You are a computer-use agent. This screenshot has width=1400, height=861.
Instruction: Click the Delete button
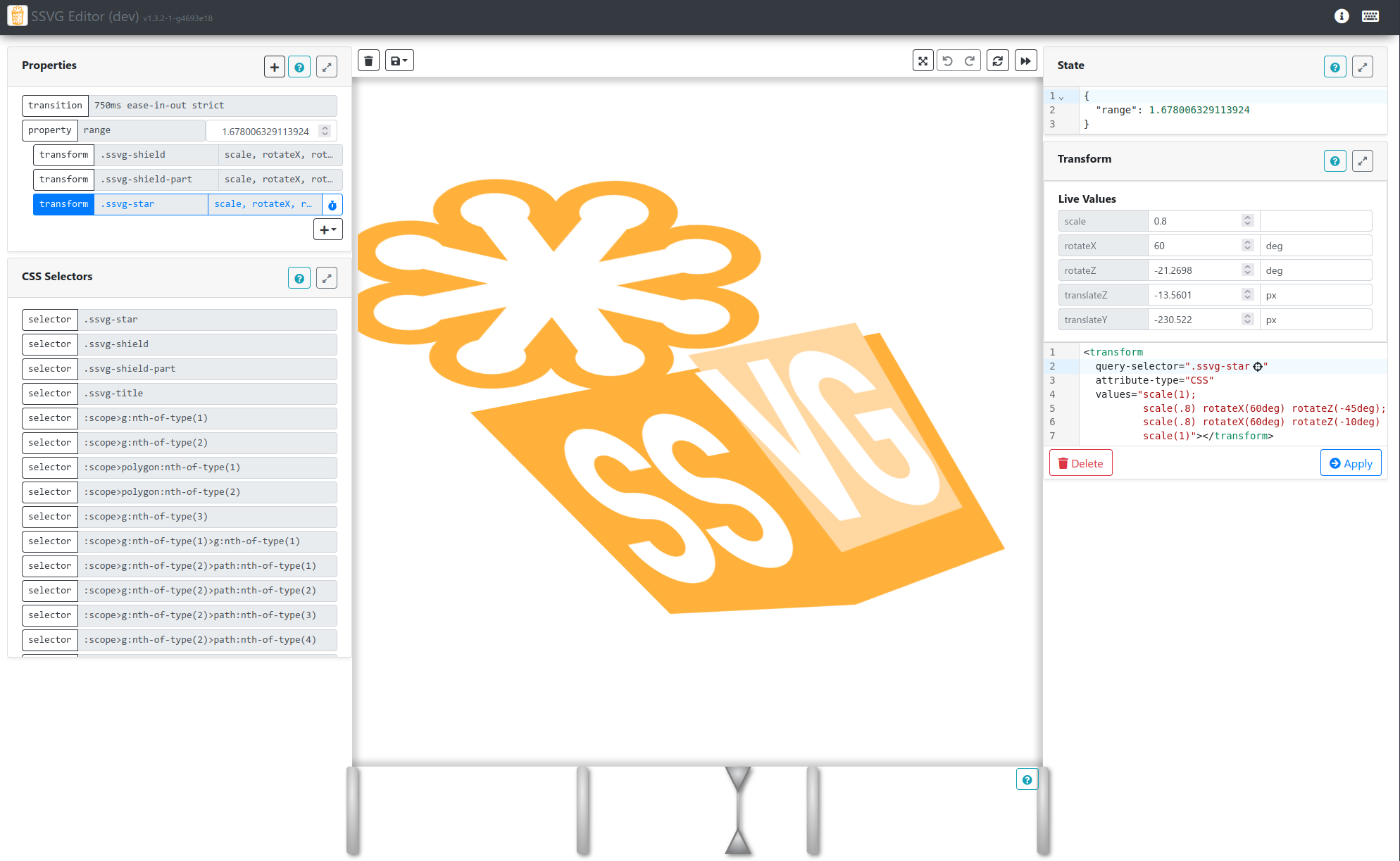coord(1080,463)
